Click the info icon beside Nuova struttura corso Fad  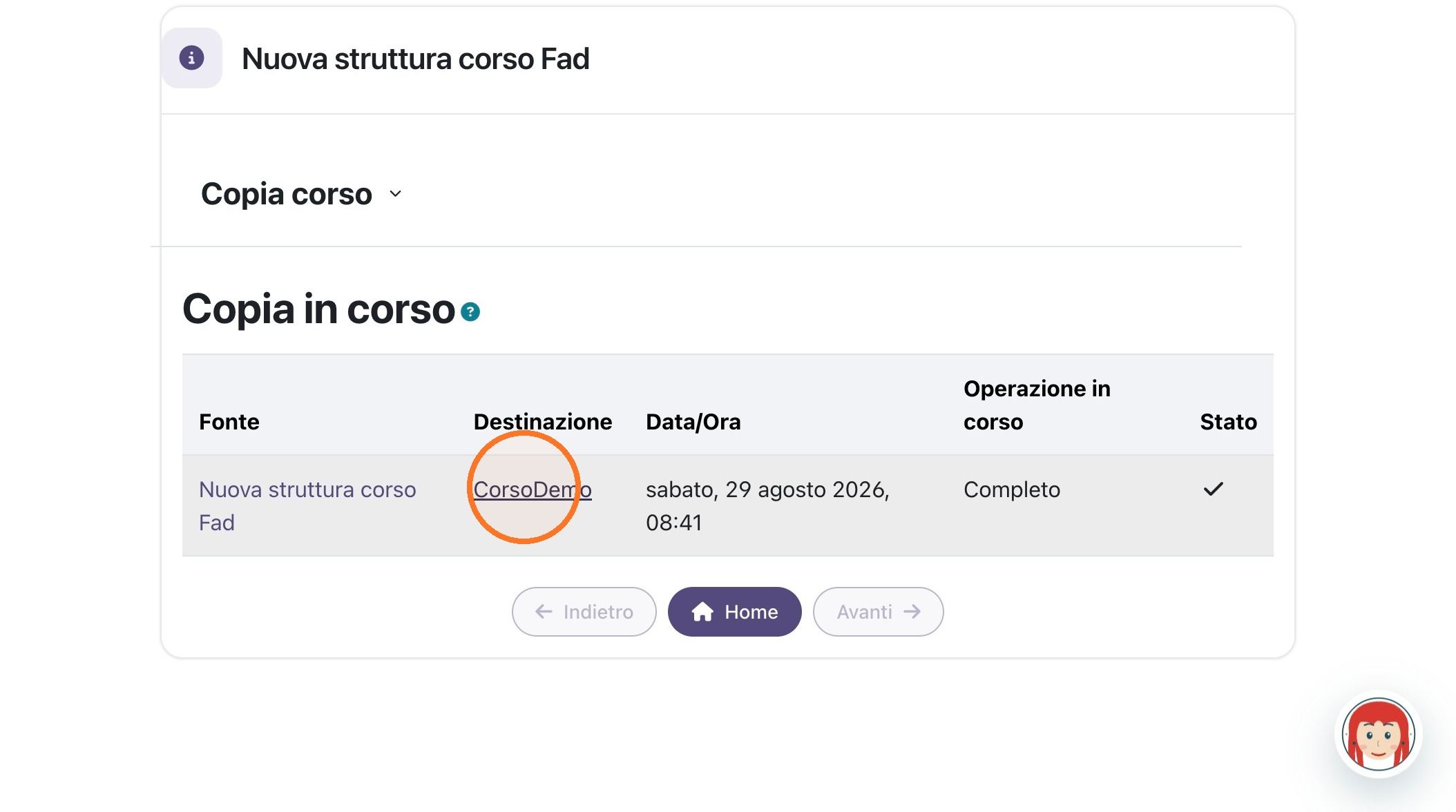[x=191, y=58]
